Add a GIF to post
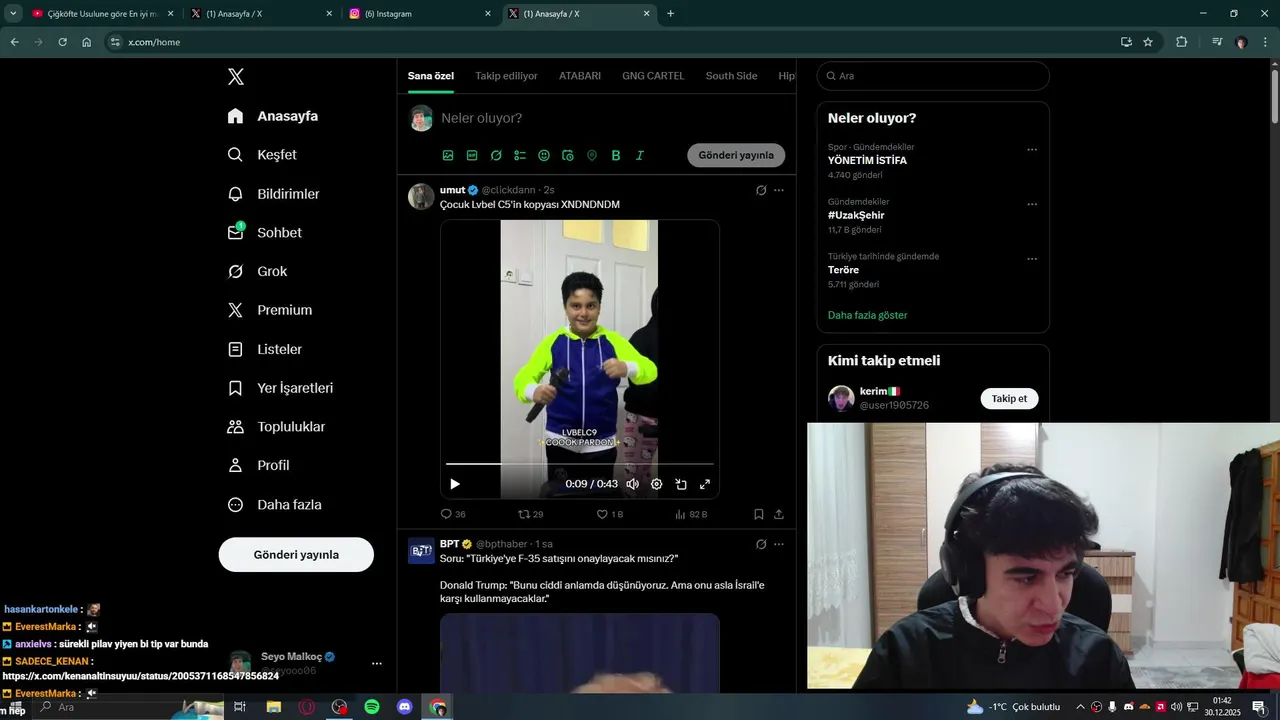This screenshot has width=1280, height=720. click(472, 156)
